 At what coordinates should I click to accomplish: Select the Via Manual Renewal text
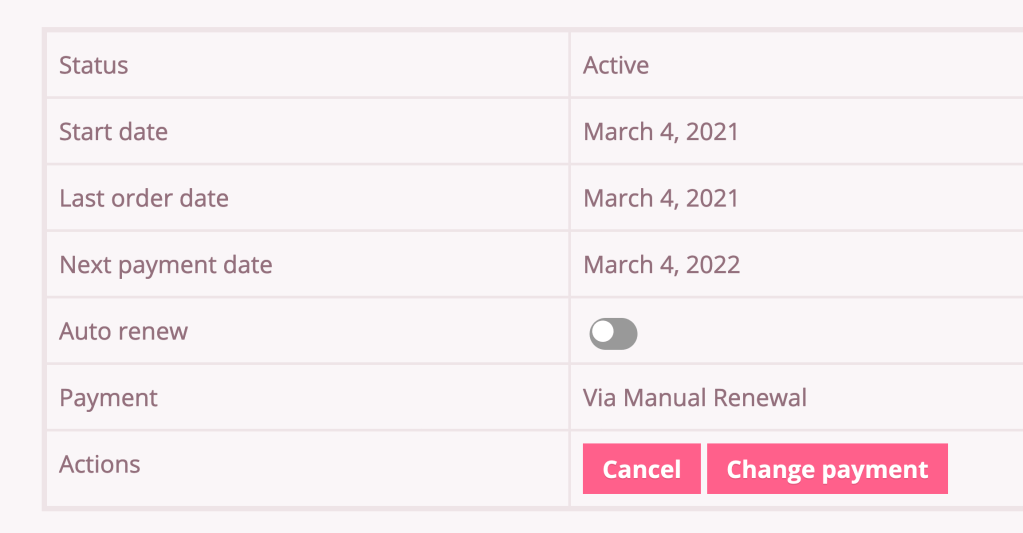click(695, 398)
